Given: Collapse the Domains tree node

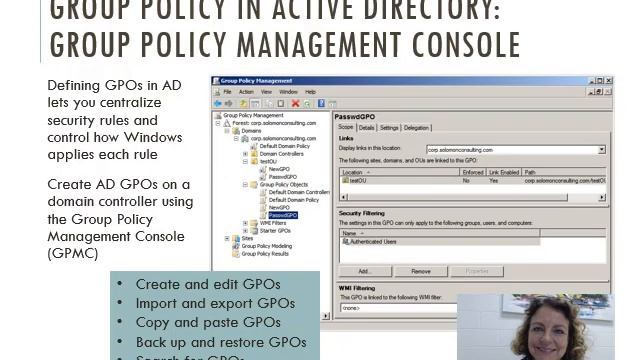Looking at the screenshot, I should [x=227, y=131].
